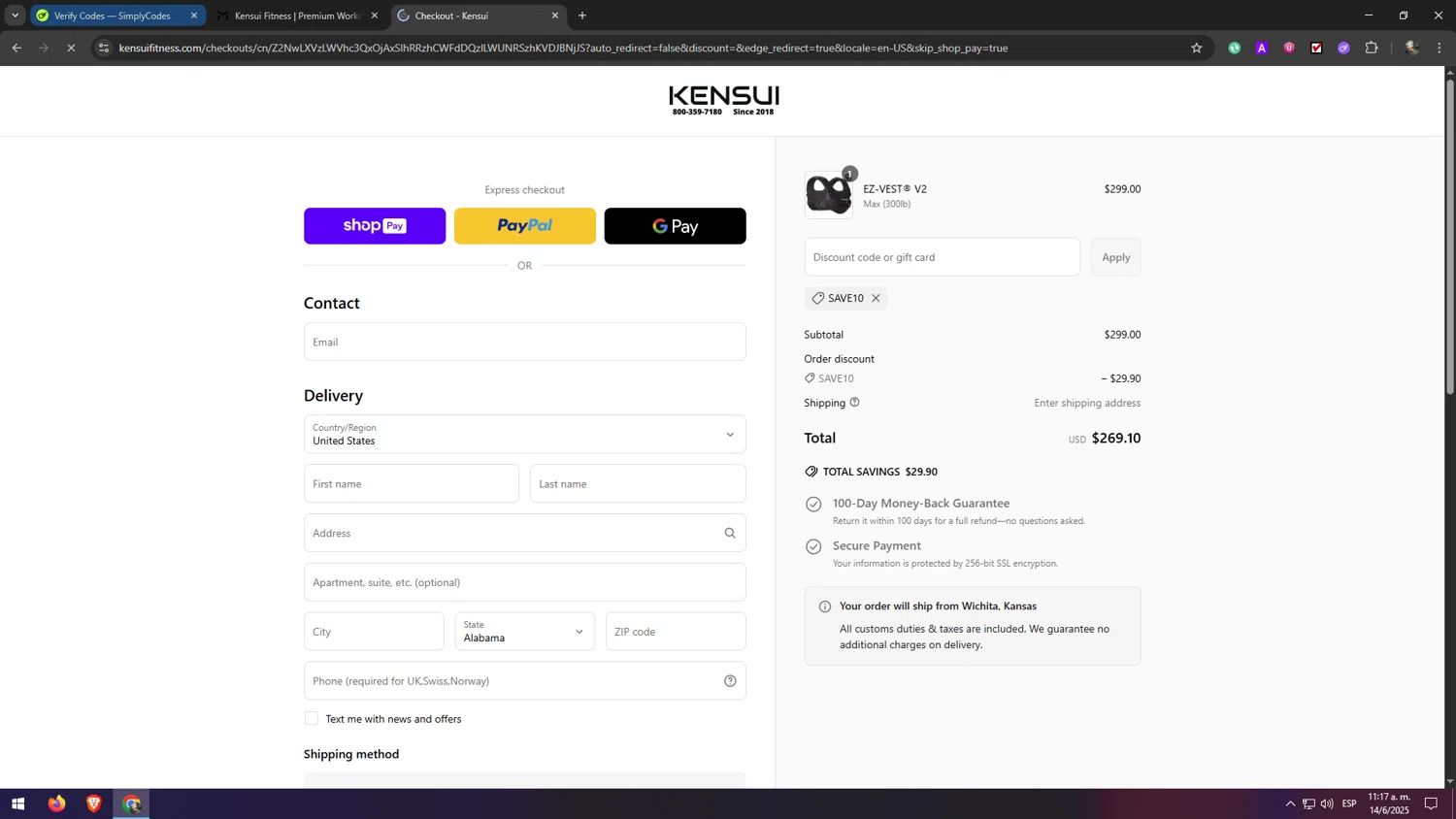Click the Kensui logo
The image size is (1456, 819).
pos(723,100)
